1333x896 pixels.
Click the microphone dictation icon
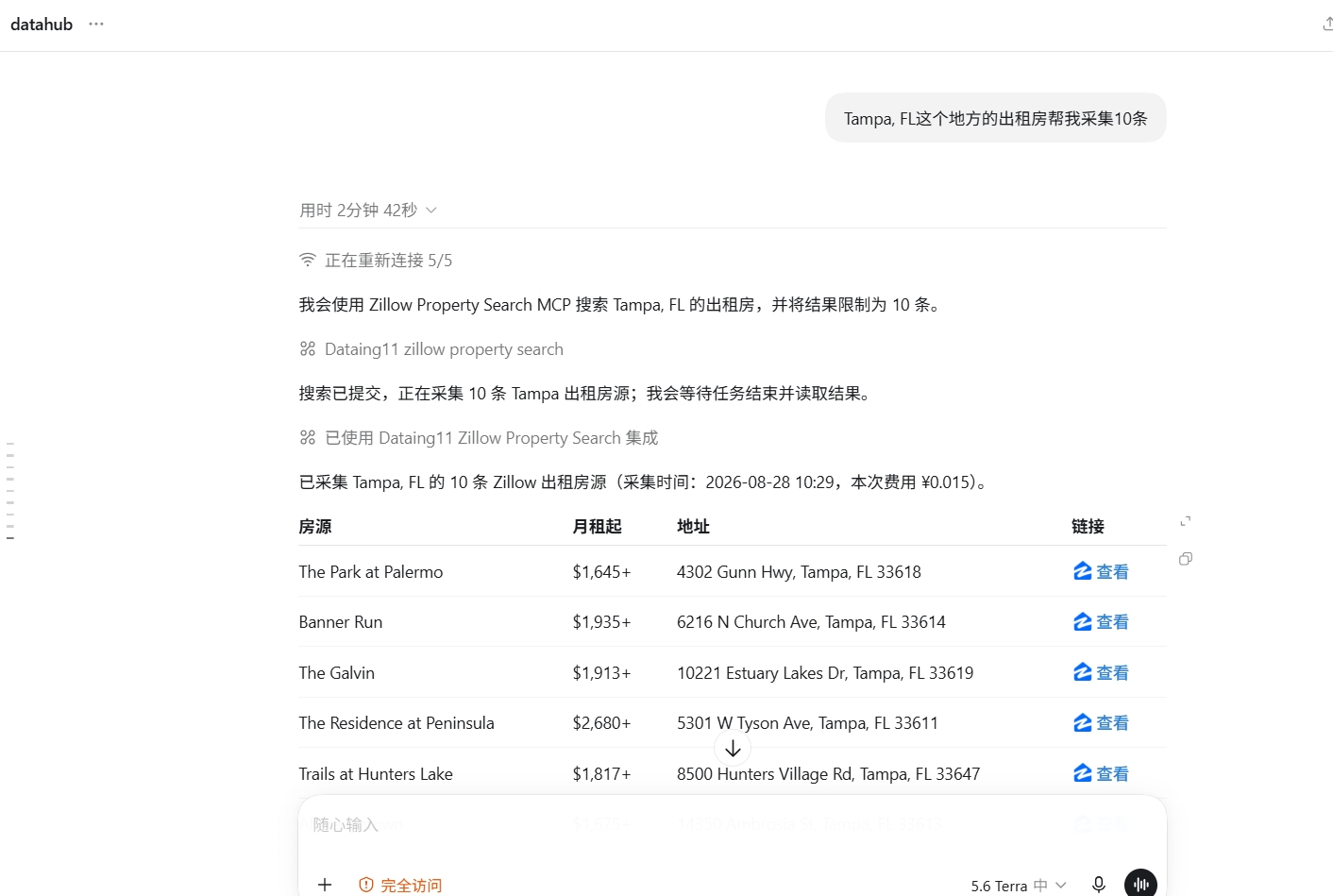point(1099,885)
